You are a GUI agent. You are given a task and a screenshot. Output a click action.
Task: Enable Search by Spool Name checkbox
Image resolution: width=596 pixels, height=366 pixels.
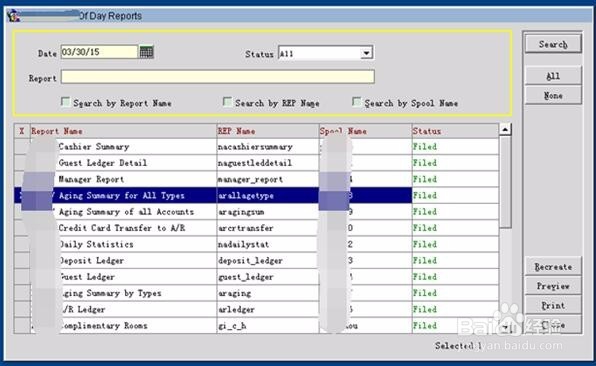357,102
